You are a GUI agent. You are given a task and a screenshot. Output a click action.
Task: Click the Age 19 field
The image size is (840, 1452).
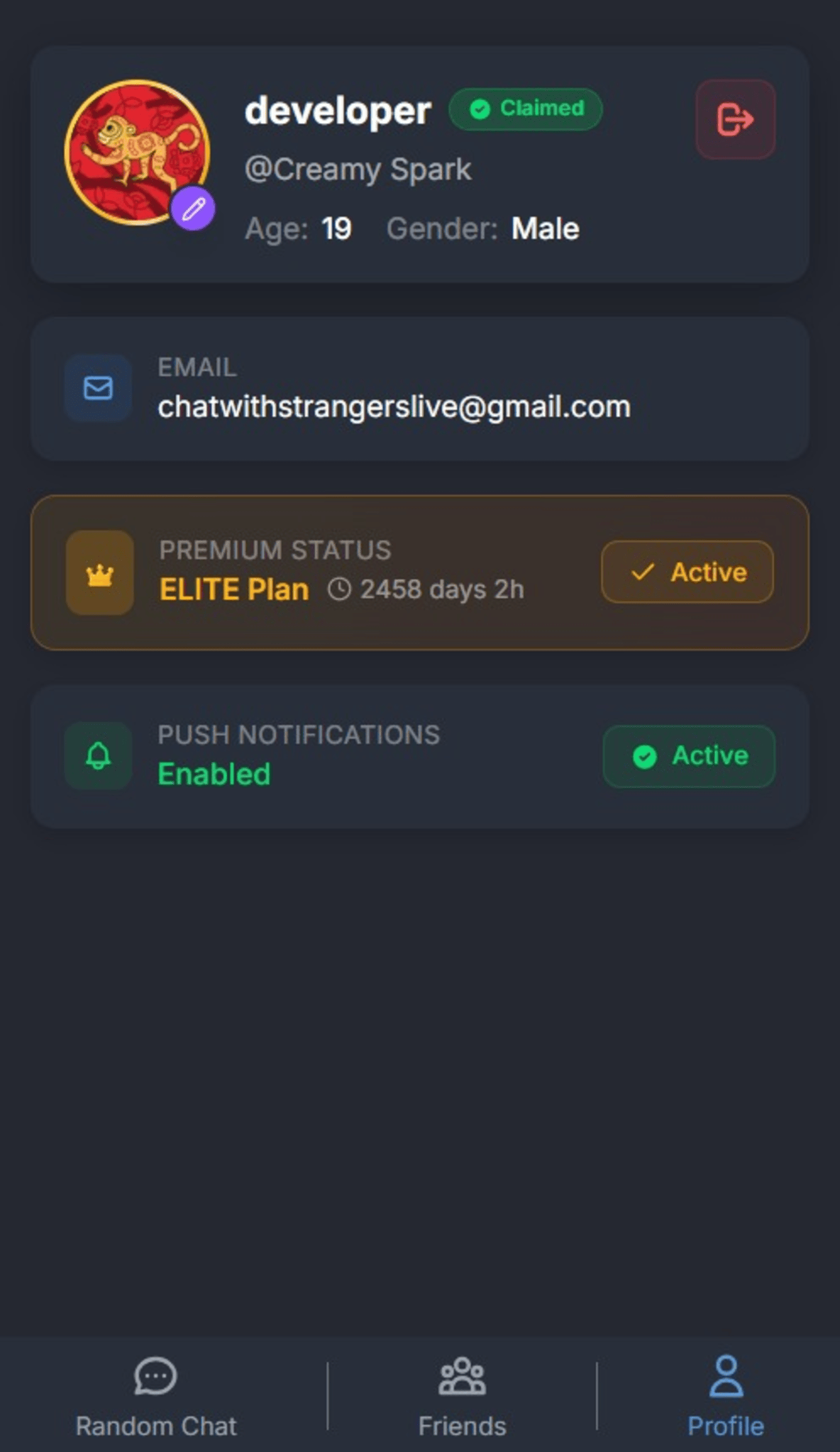pyautogui.click(x=298, y=229)
